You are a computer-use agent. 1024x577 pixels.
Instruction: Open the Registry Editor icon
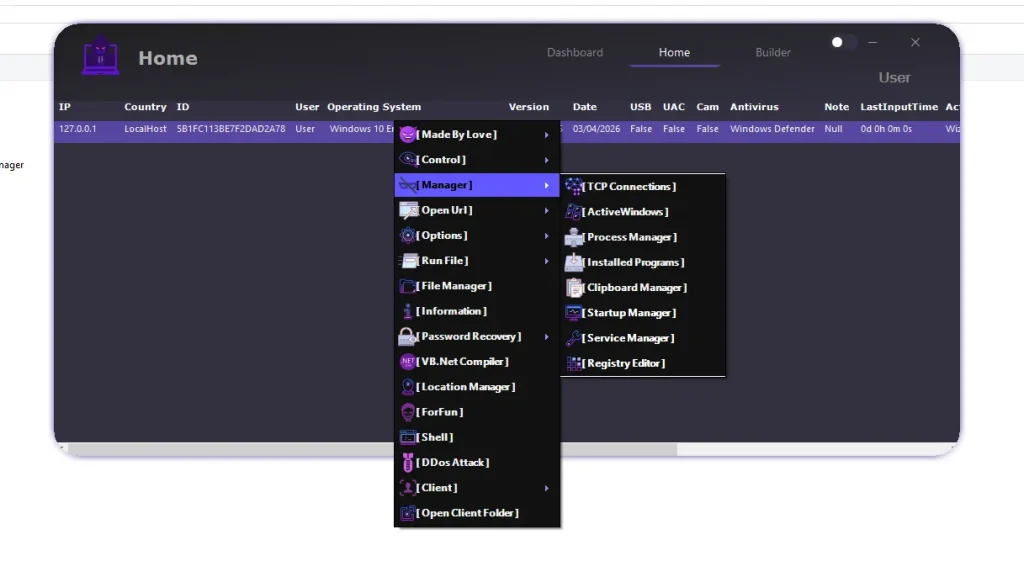575,363
